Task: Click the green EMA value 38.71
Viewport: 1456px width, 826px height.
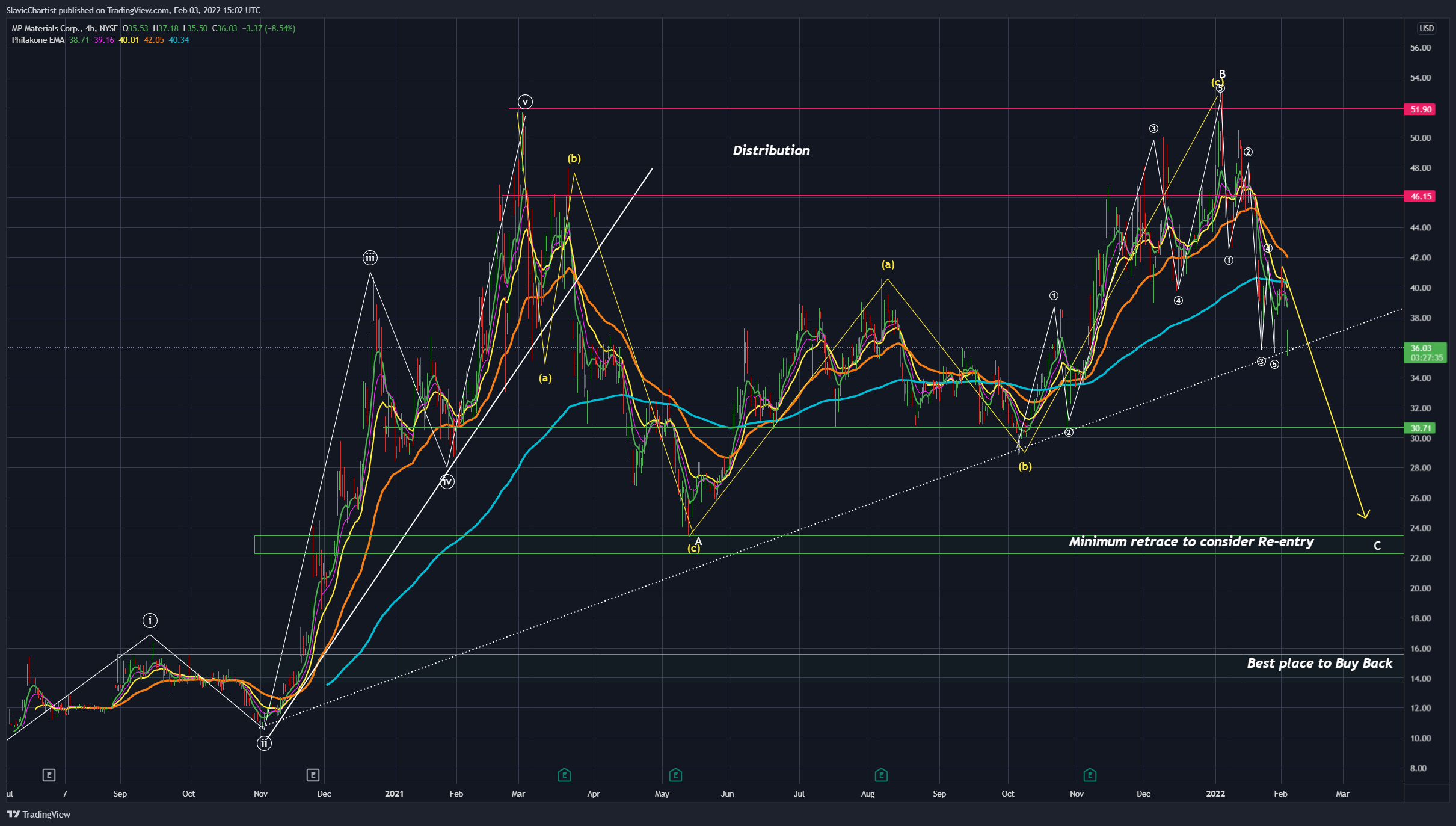Action: 79,40
